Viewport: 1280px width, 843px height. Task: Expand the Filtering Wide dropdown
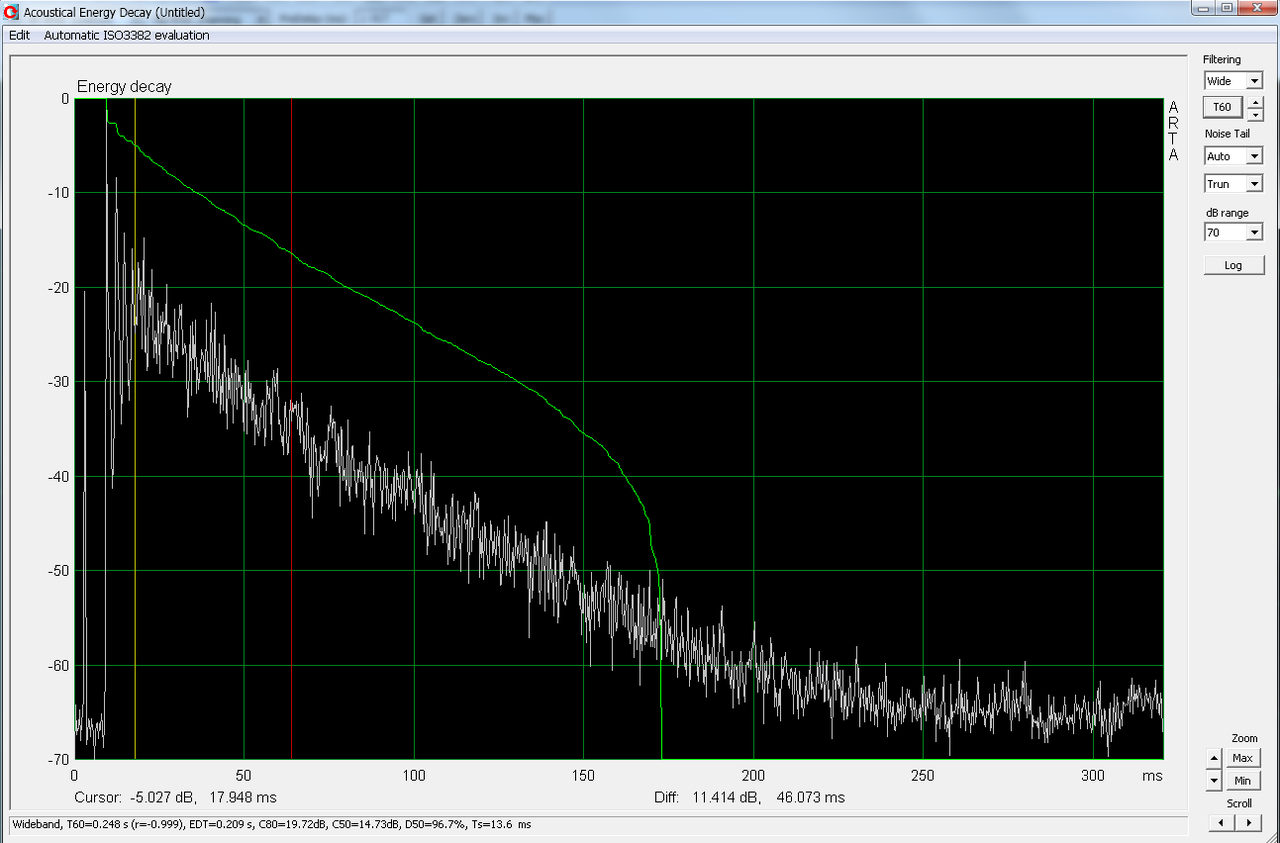click(x=1254, y=81)
